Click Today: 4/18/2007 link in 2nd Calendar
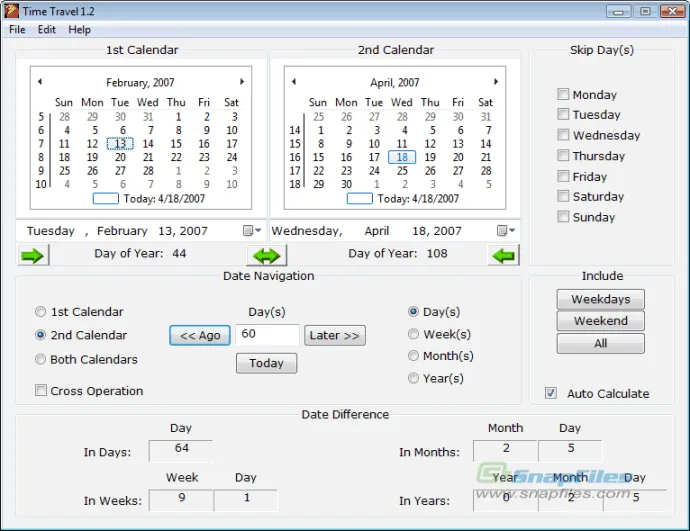Screen dimensions: 690x531 click(x=418, y=198)
